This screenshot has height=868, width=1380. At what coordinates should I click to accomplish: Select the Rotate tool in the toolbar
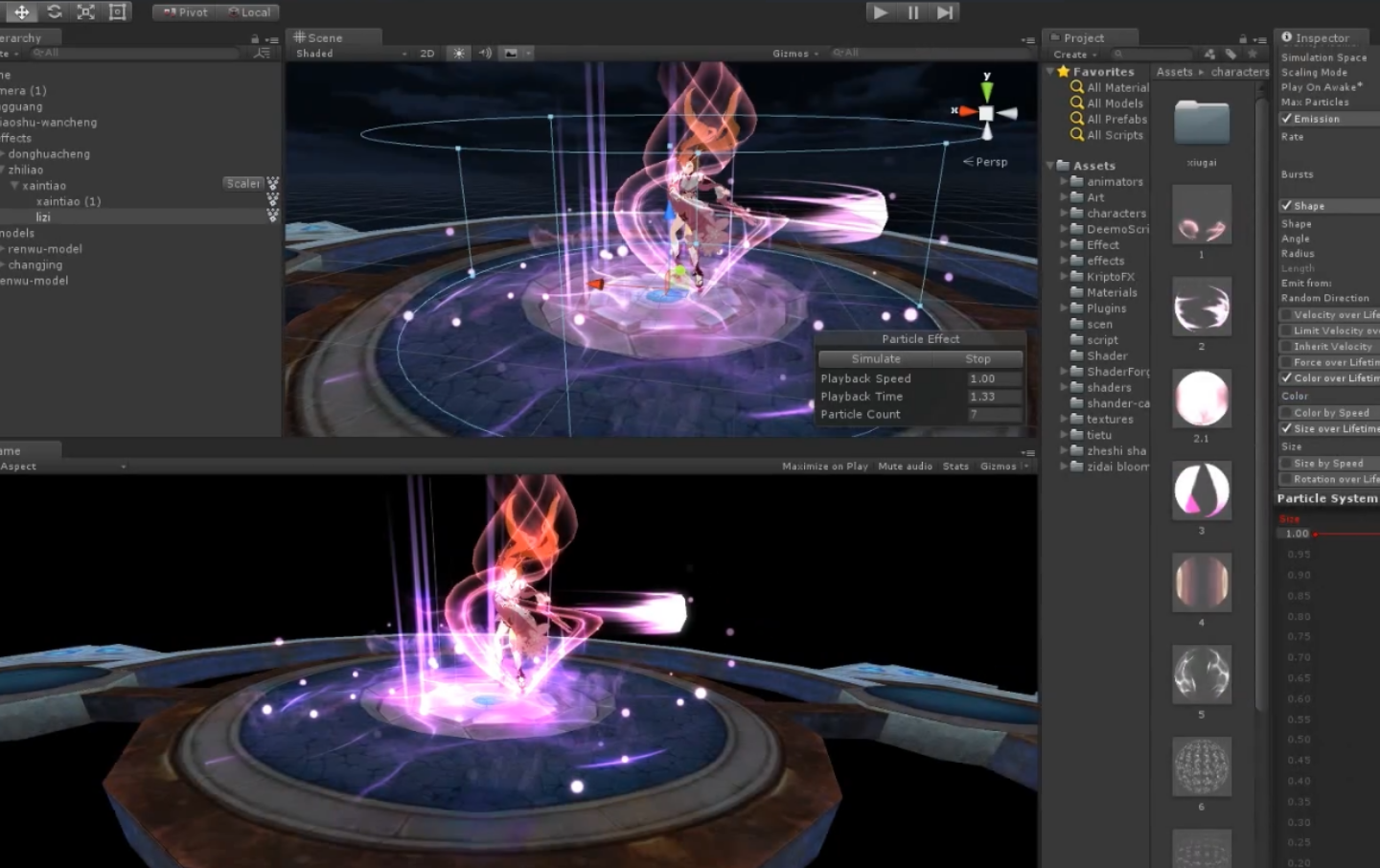click(x=54, y=11)
